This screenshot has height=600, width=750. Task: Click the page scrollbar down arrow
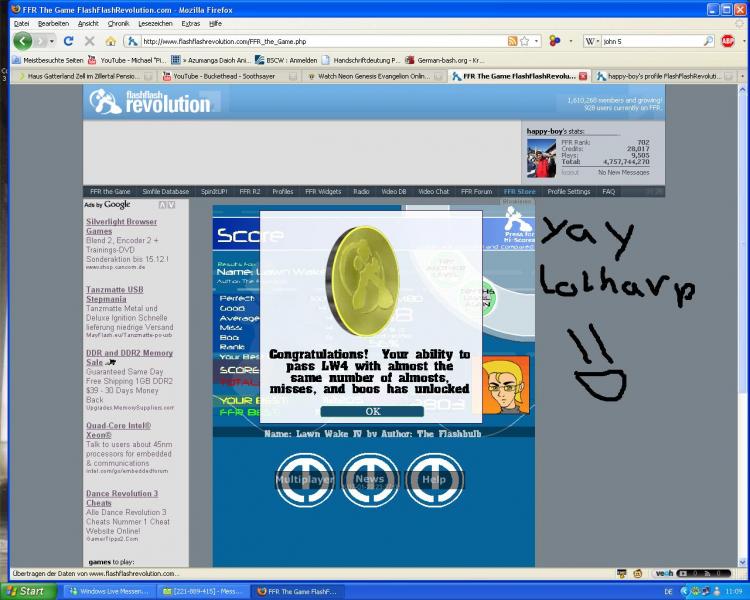click(742, 562)
